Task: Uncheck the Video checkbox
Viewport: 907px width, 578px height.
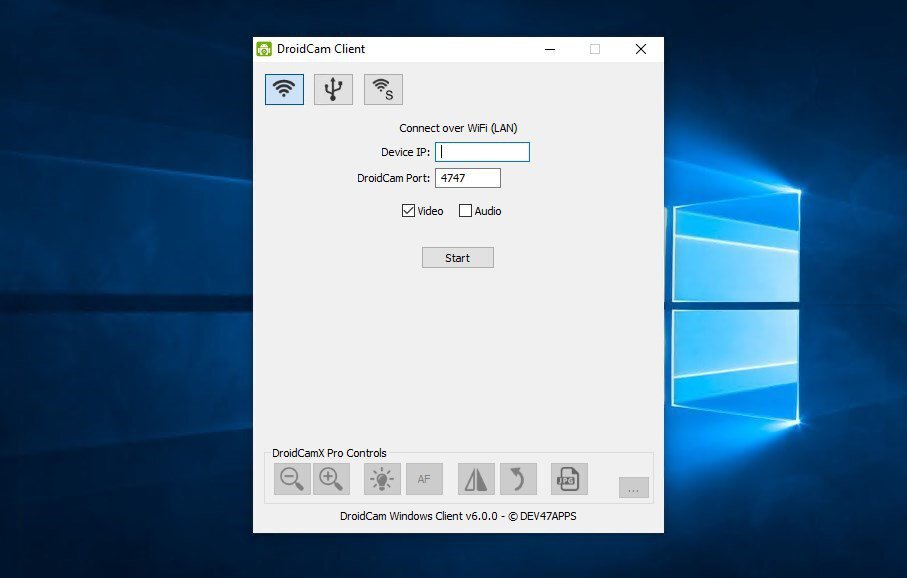Action: [408, 211]
